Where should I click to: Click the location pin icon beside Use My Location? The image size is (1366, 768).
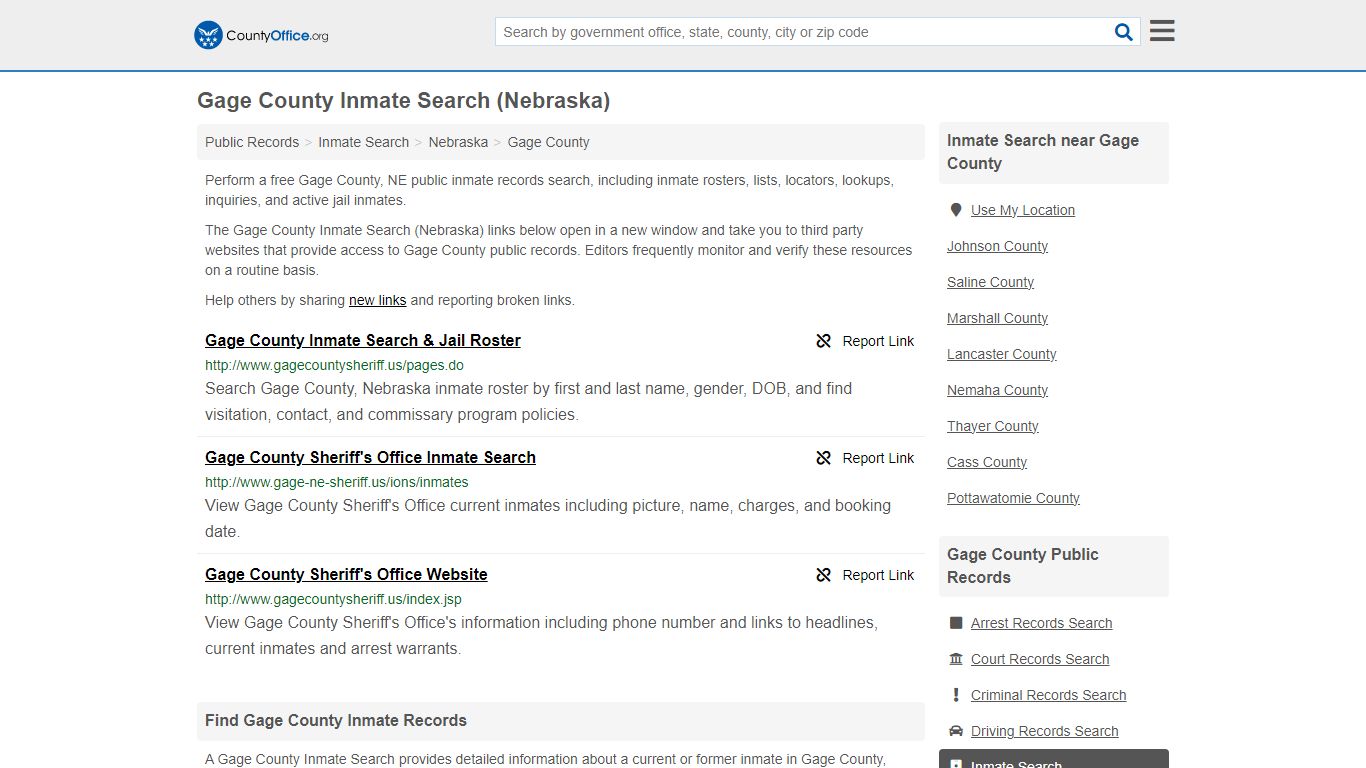(956, 210)
